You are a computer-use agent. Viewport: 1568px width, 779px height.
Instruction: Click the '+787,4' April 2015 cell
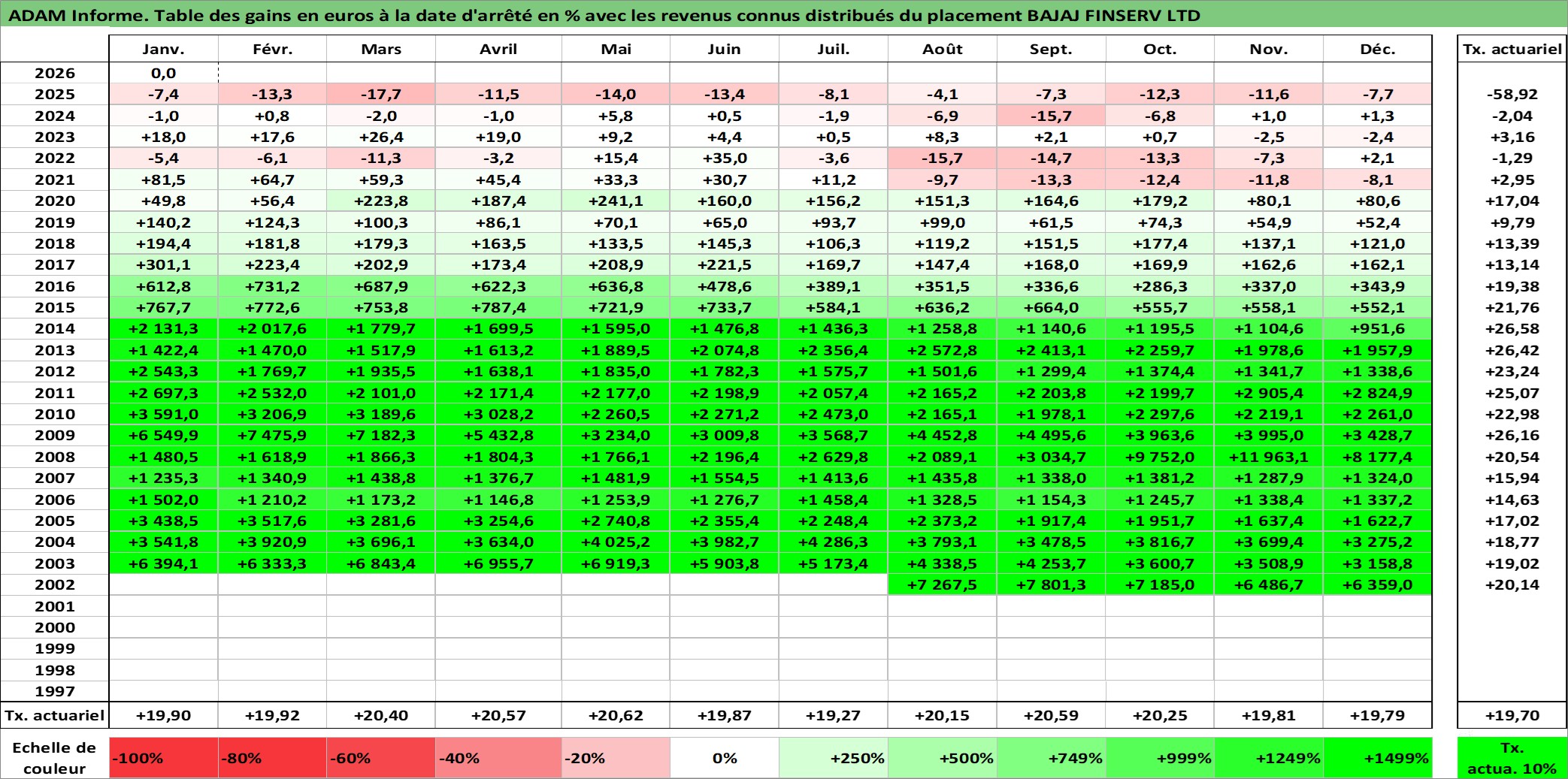(x=498, y=307)
